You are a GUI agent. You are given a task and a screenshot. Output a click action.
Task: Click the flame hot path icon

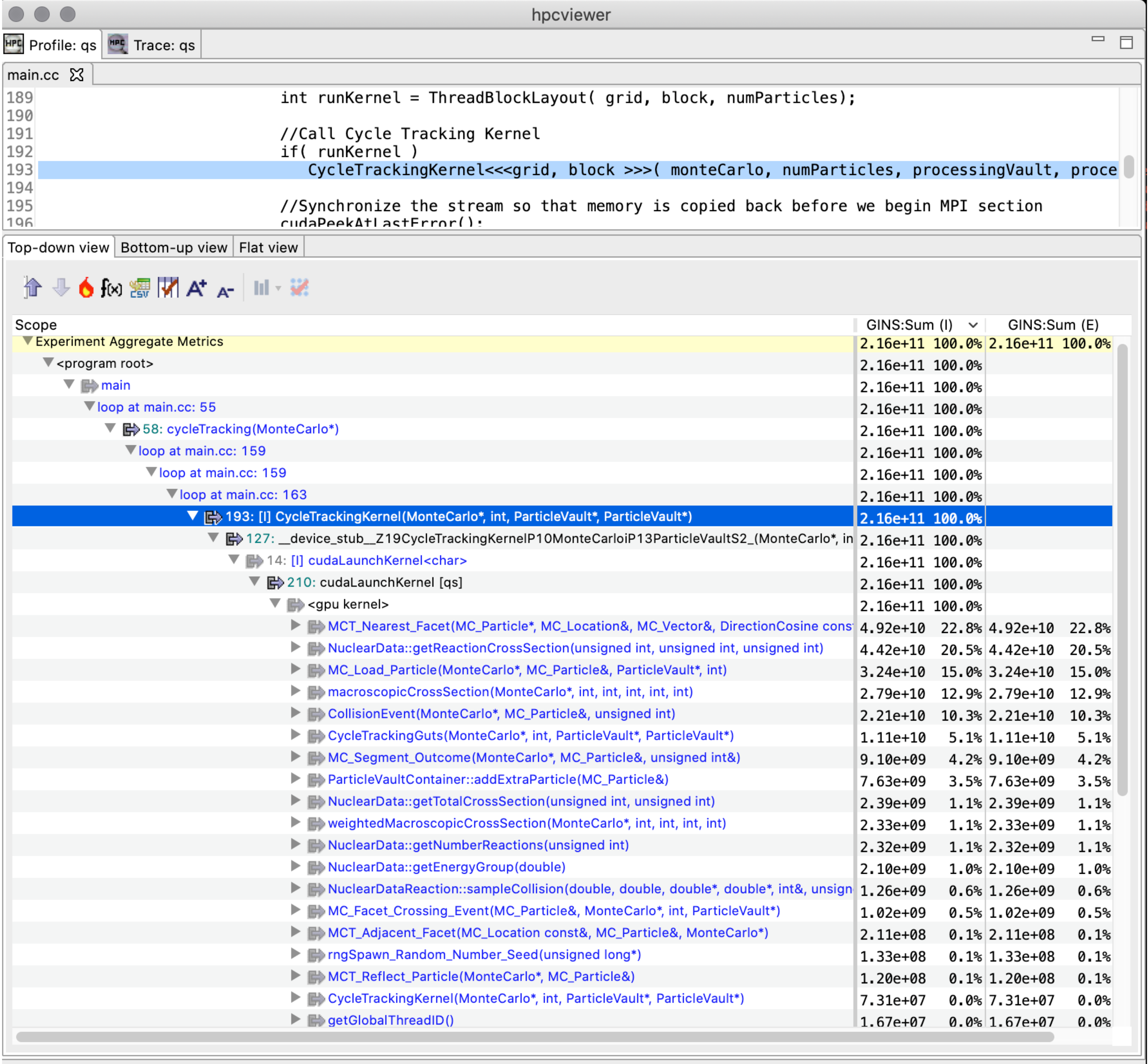coord(86,287)
